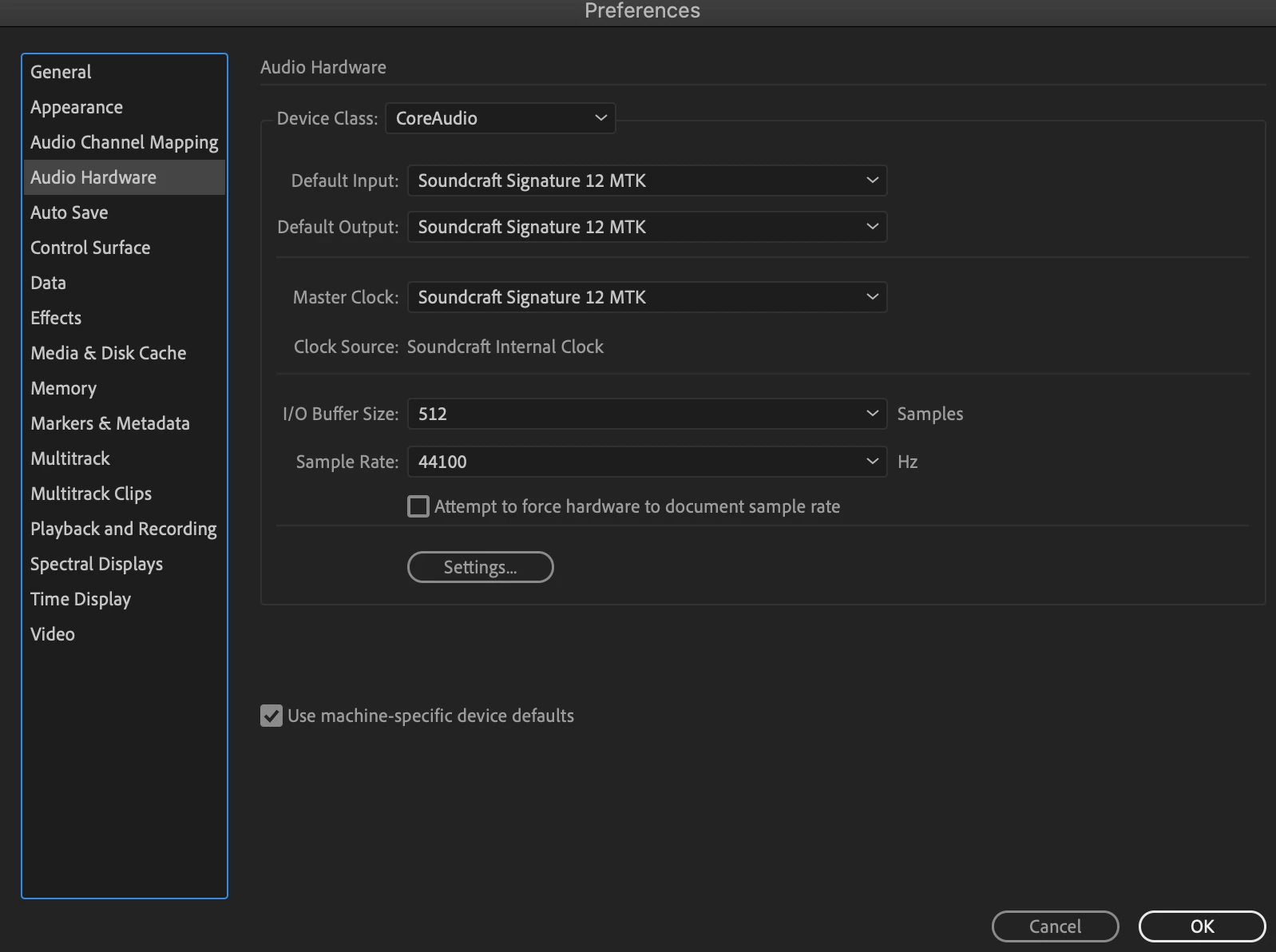Select the Audio Hardware category
1276x952 pixels.
coord(125,177)
